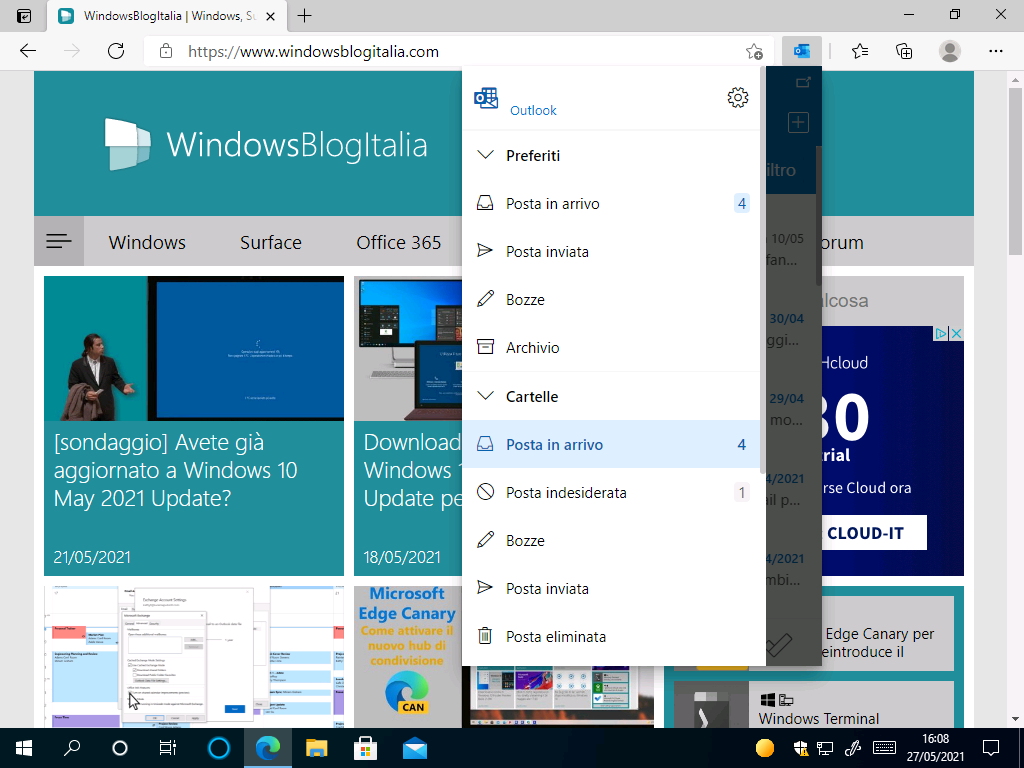Open Task View from taskbar
Viewport: 1024px width, 768px height.
click(168, 748)
